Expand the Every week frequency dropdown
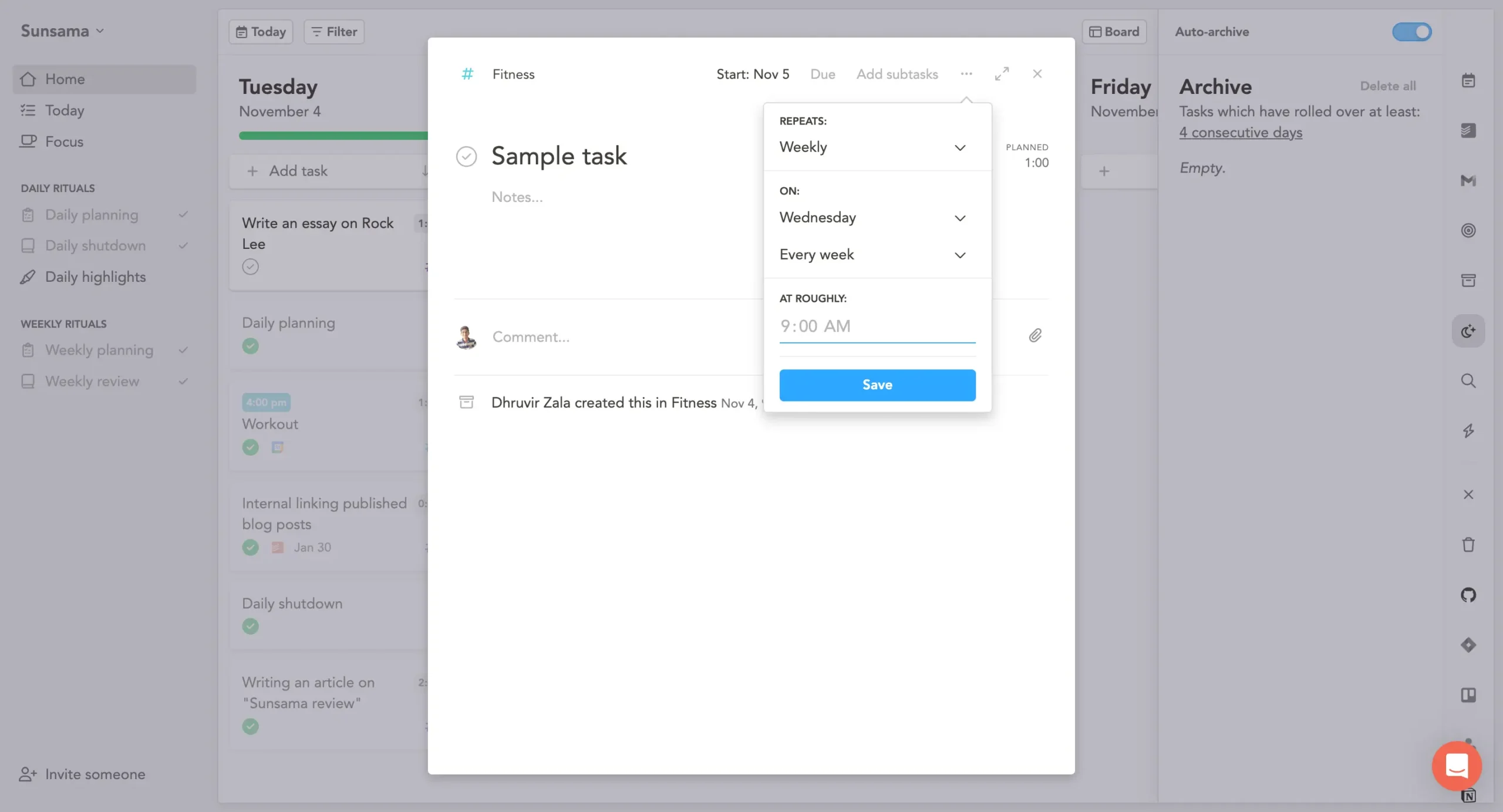The image size is (1503, 812). pos(872,255)
